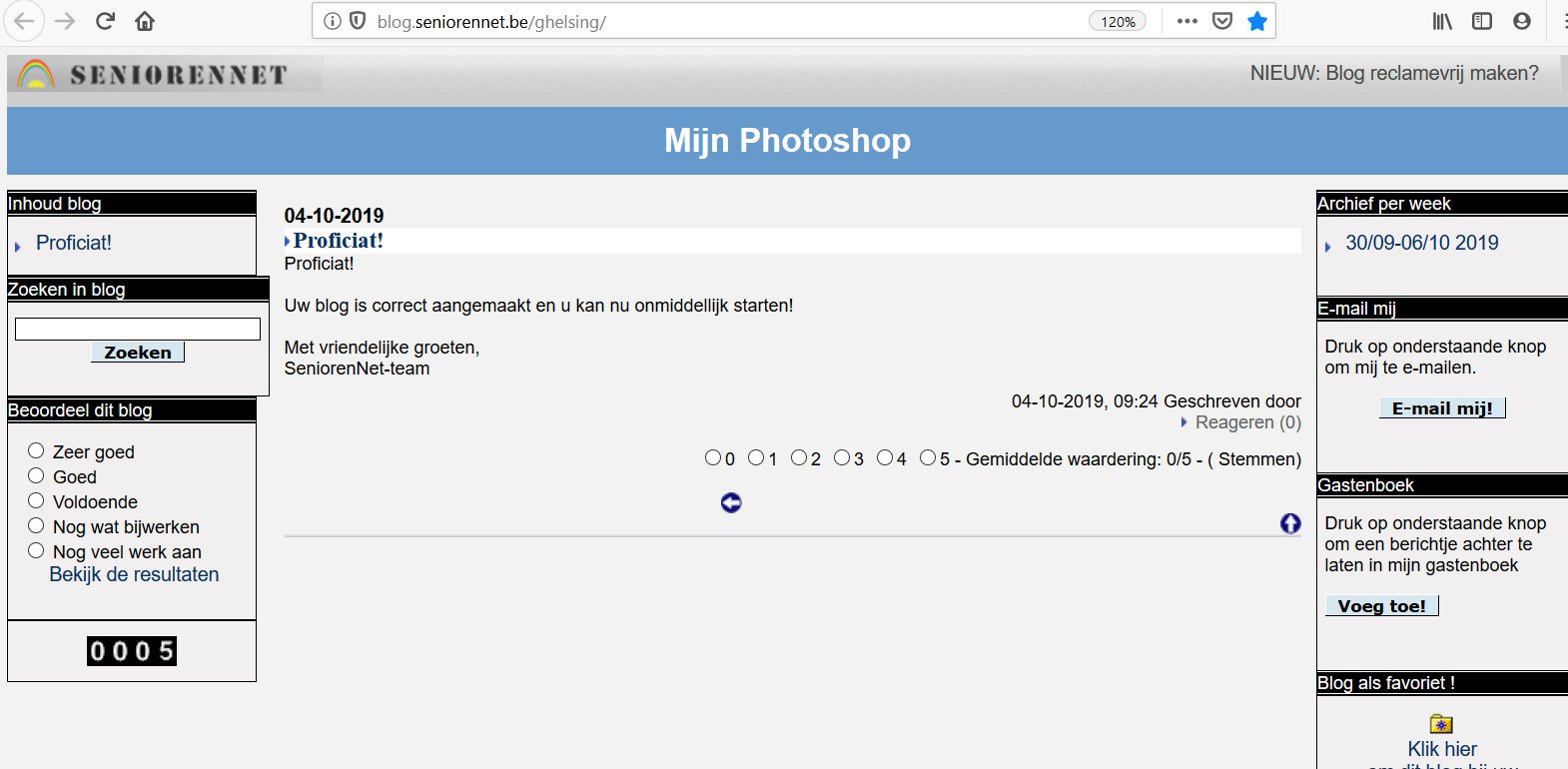
Task: Open 'Proficiat!' link in Inhoud blog
Action: [74, 243]
